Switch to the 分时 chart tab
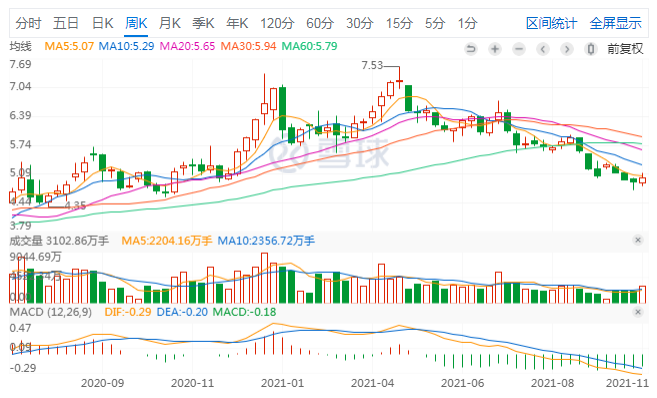 [x=28, y=23]
